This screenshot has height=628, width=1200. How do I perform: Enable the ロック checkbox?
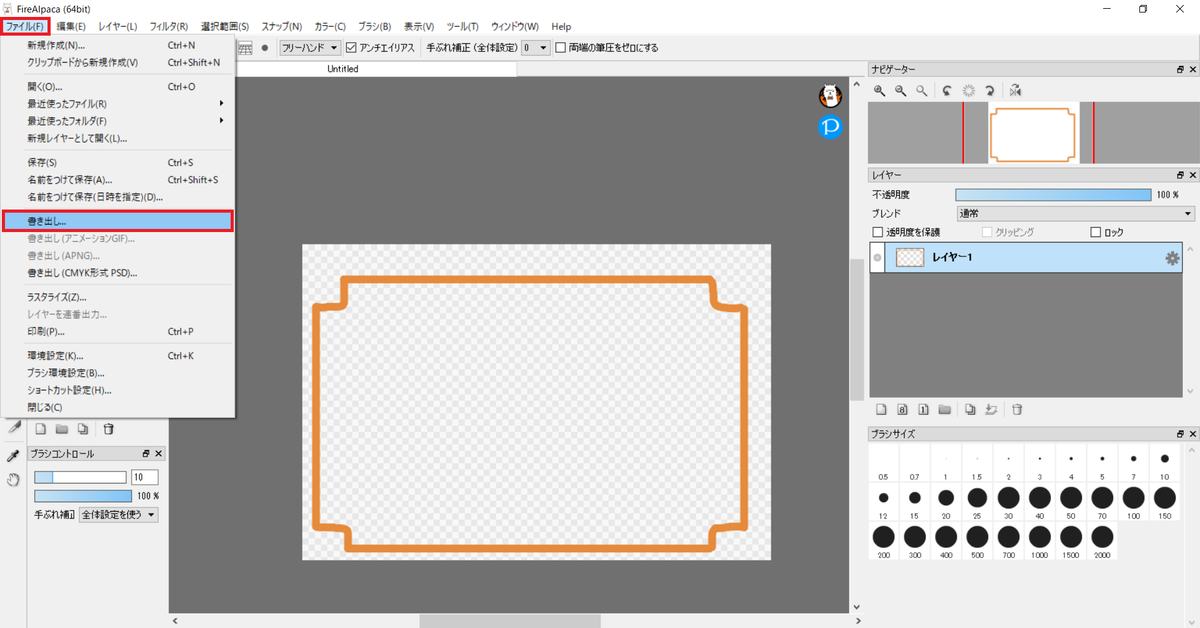click(1095, 232)
